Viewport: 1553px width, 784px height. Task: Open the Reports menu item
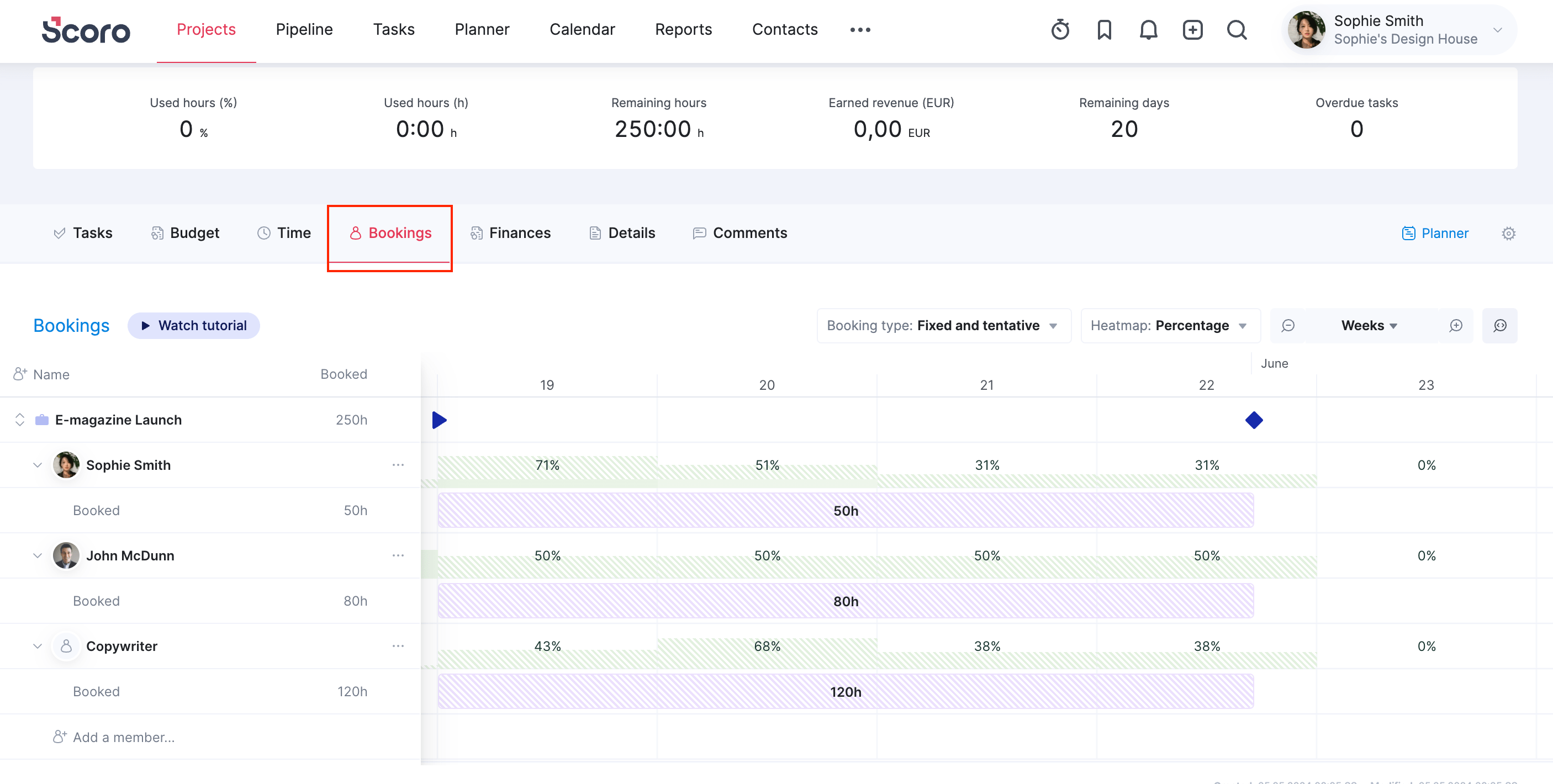point(683,29)
